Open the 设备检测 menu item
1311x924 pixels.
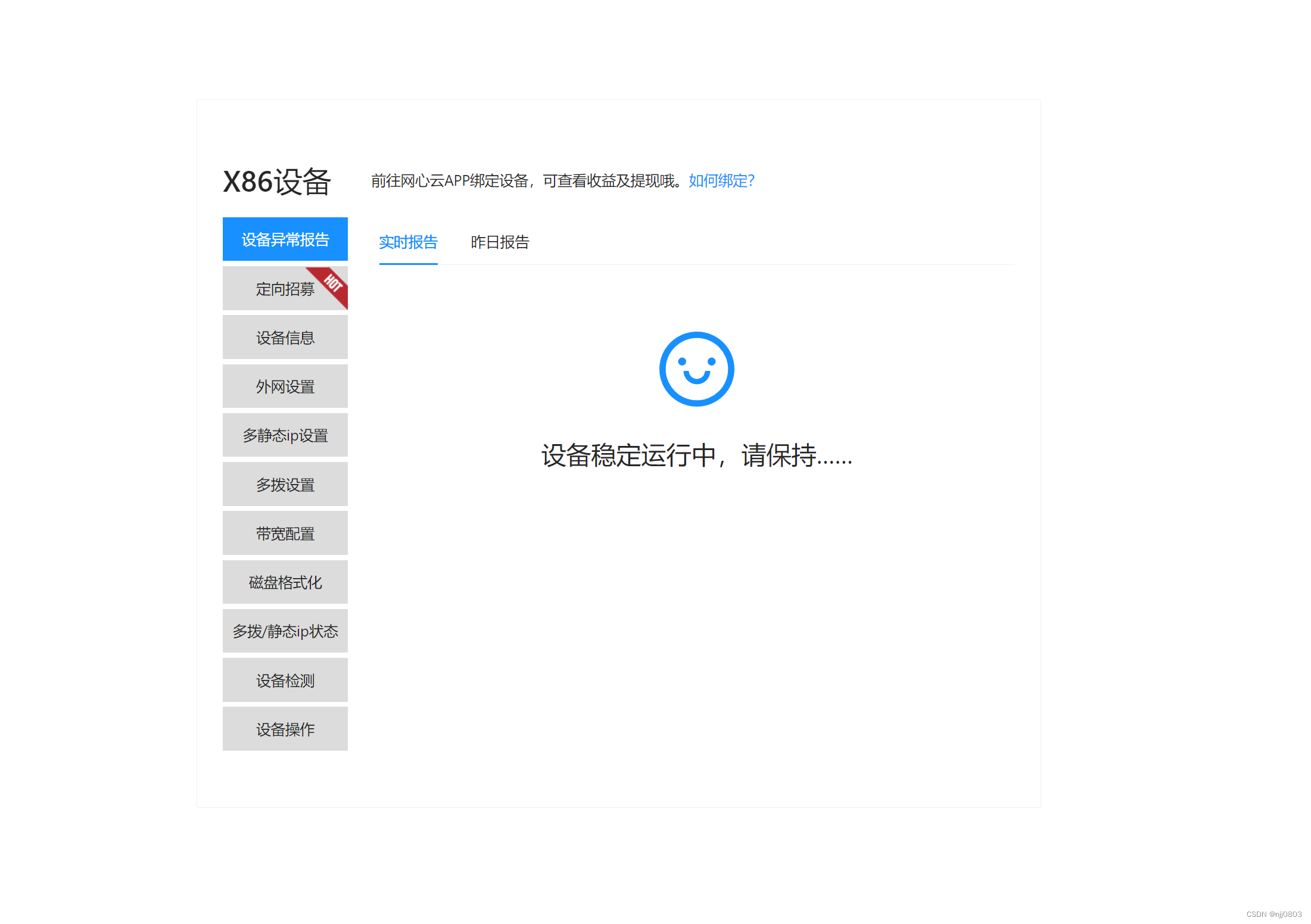(x=285, y=680)
